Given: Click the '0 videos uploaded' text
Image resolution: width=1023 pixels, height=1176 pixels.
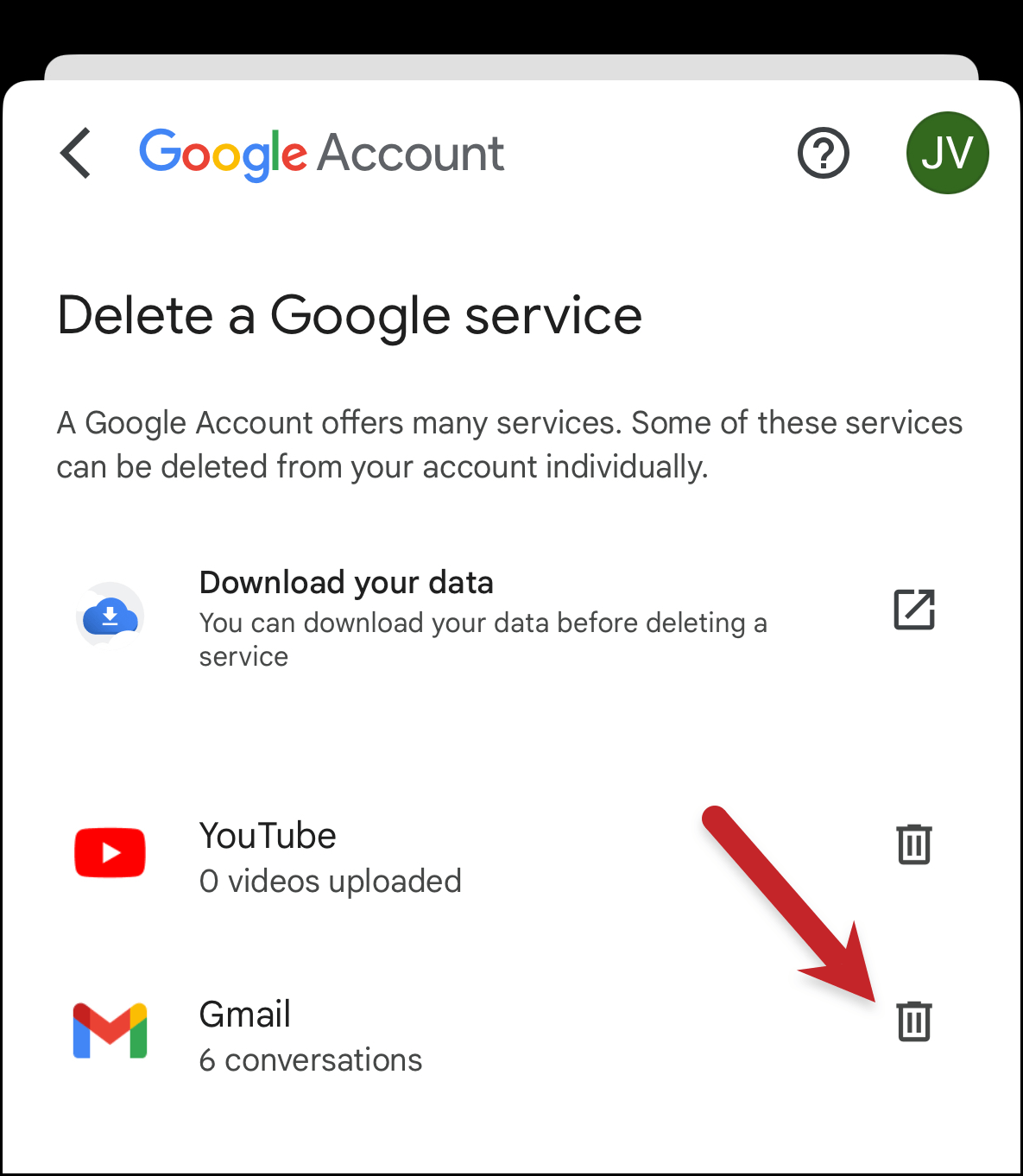Looking at the screenshot, I should [x=331, y=882].
